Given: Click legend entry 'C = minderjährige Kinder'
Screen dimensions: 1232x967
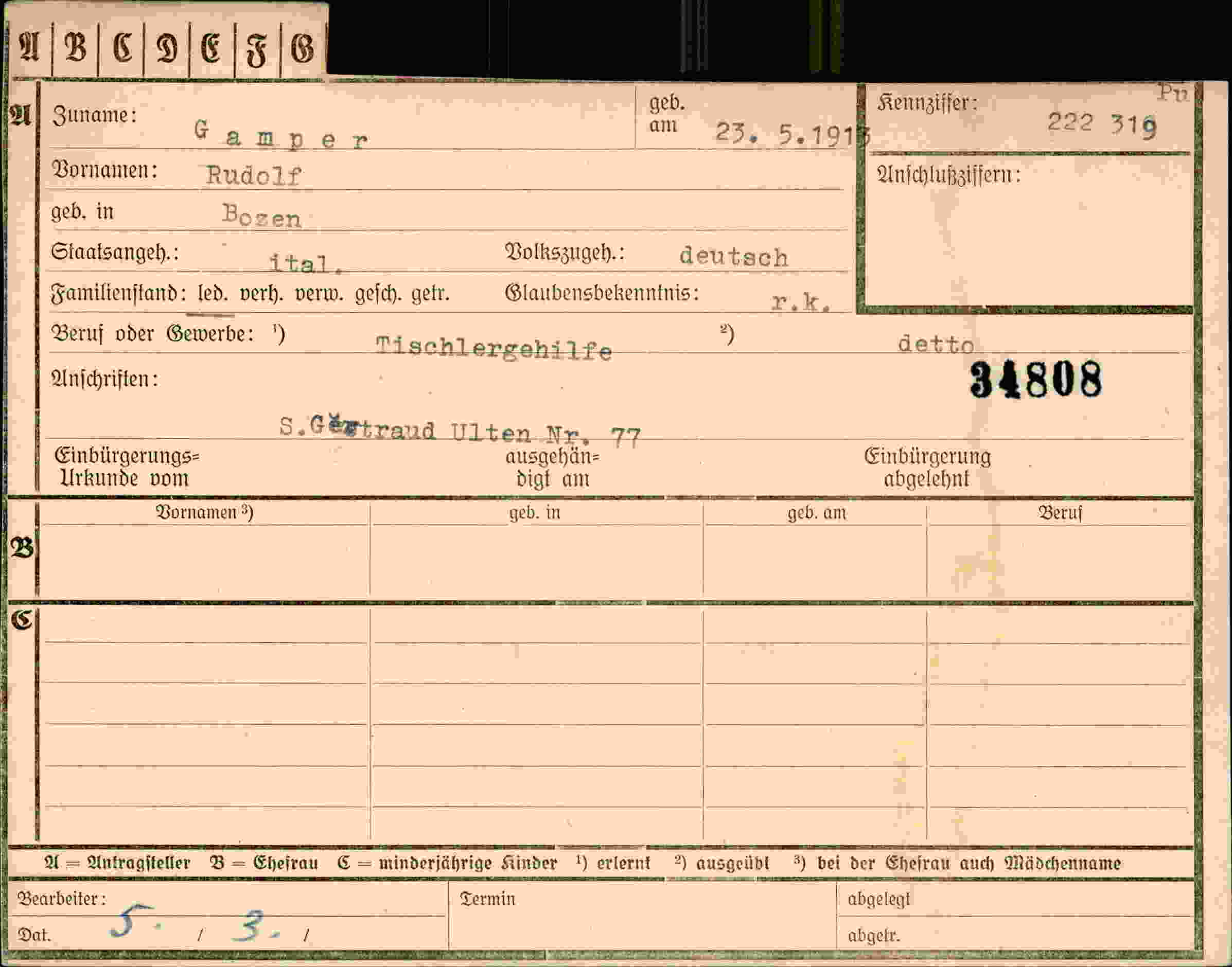Looking at the screenshot, I should [448, 864].
